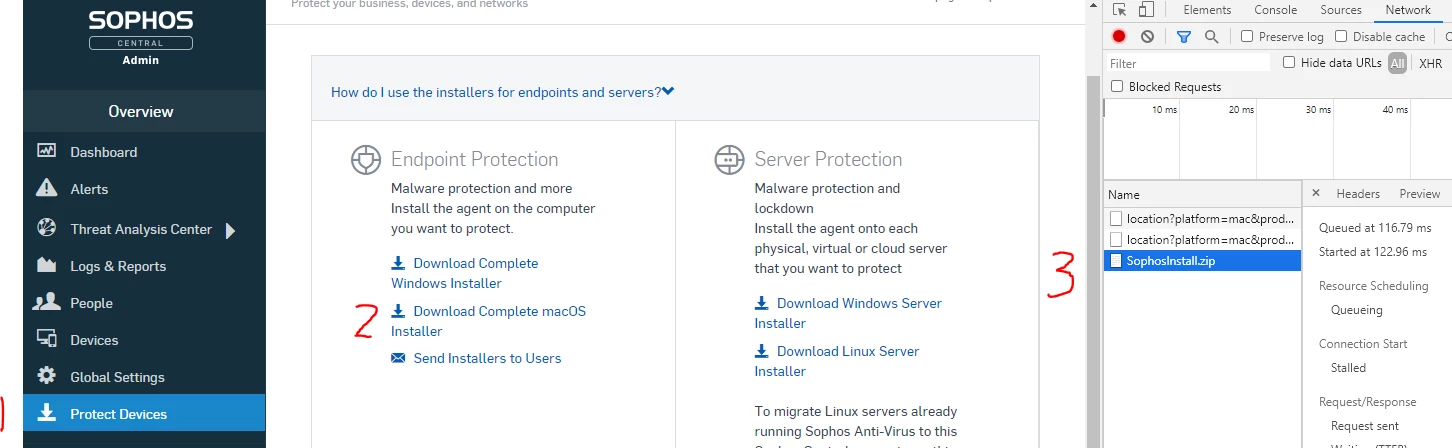Toggle the DevTools device toolbar icon
This screenshot has height=448, width=1452.
tap(1146, 10)
